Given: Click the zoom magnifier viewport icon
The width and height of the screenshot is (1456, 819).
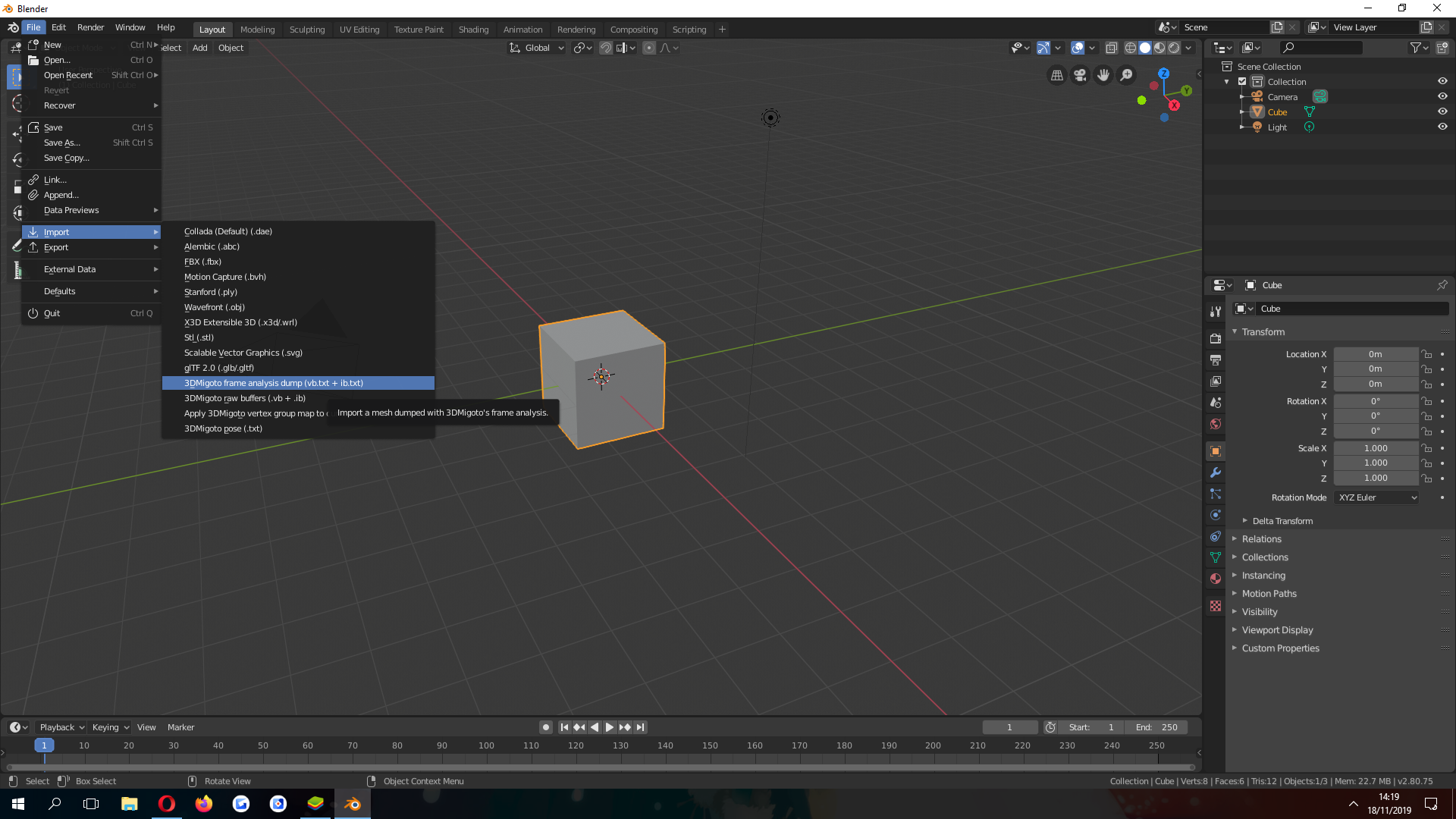Looking at the screenshot, I should coord(1127,75).
